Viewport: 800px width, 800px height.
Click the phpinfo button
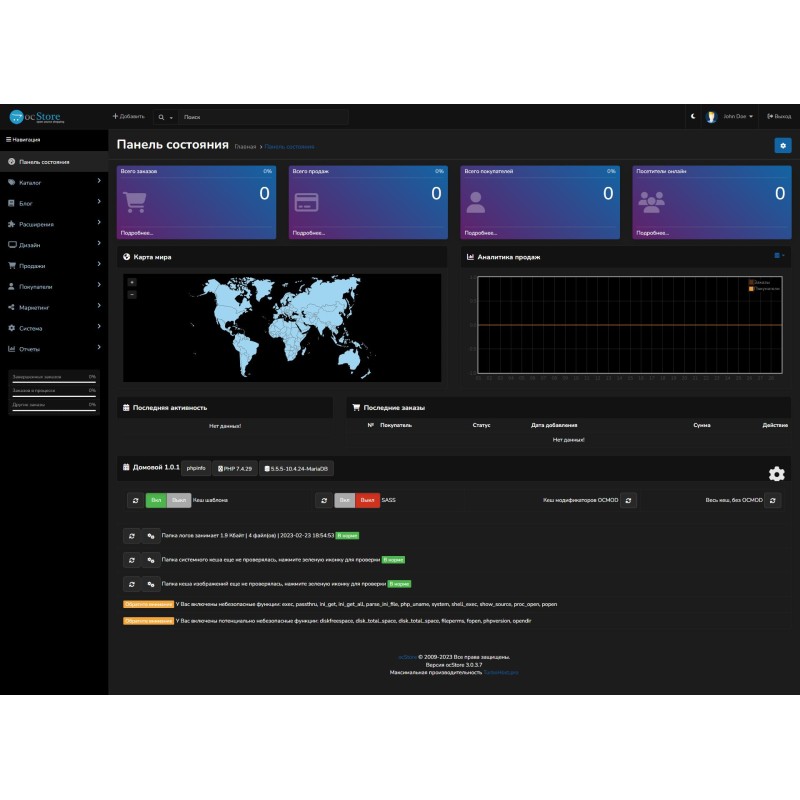[198, 468]
